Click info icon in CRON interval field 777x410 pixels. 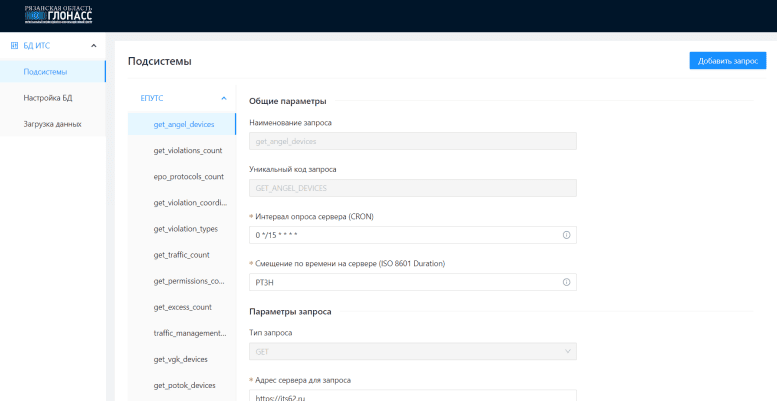[566, 235]
